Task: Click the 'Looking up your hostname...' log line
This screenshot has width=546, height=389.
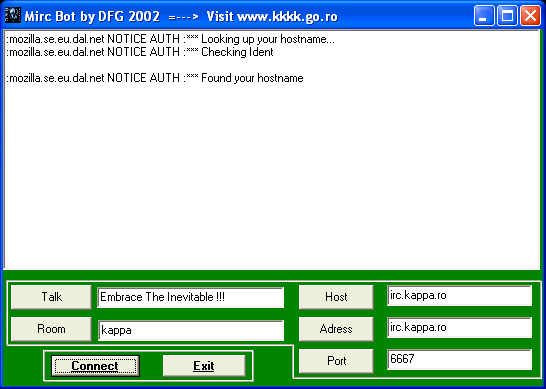Action: click(x=170, y=40)
